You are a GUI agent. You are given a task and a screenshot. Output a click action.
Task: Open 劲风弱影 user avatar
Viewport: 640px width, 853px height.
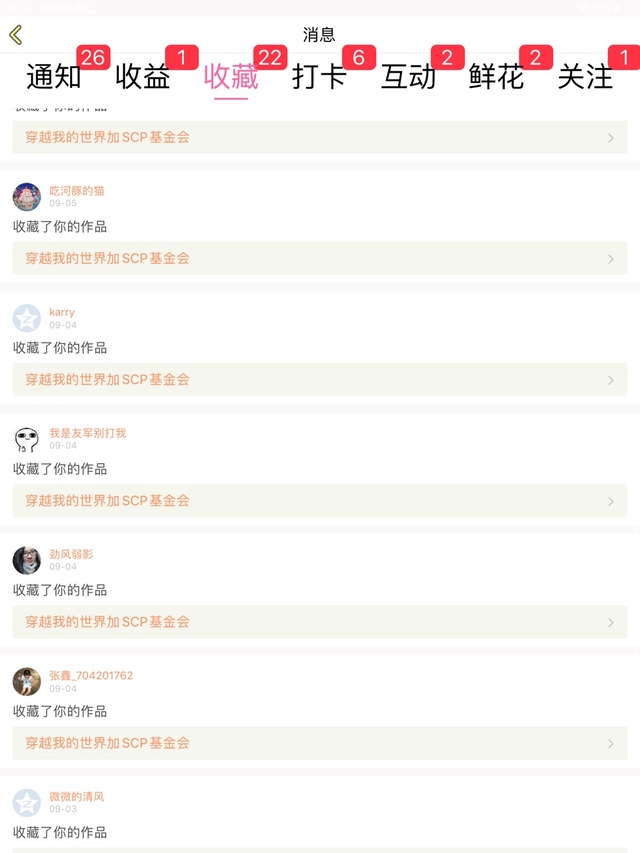click(x=27, y=560)
